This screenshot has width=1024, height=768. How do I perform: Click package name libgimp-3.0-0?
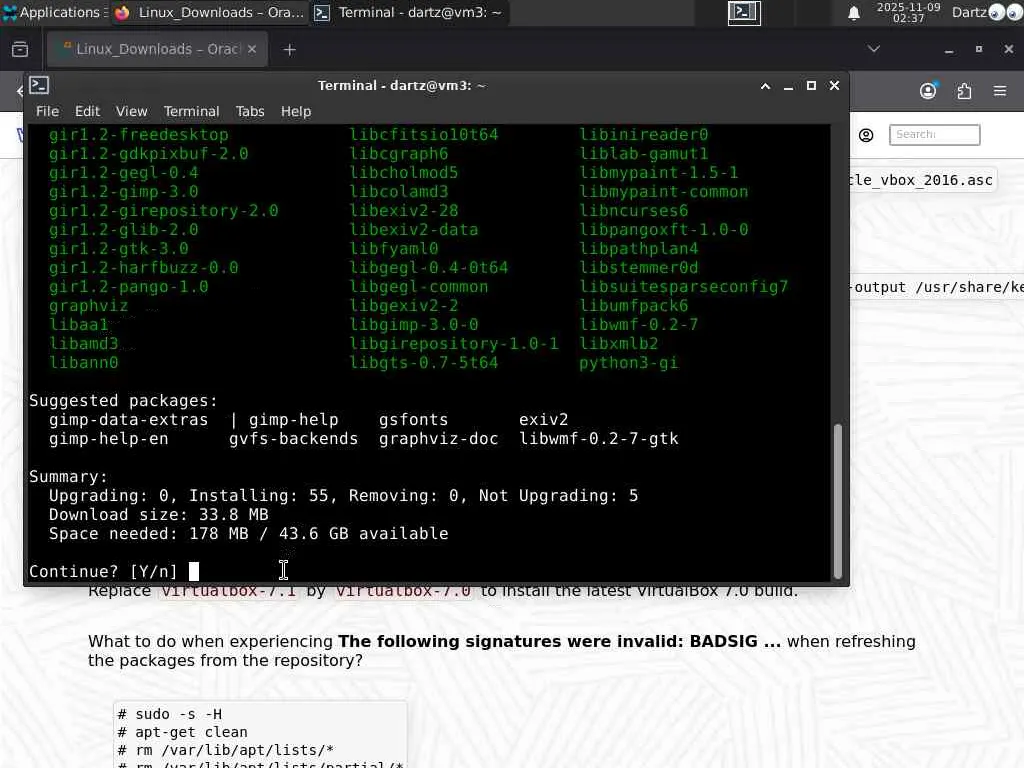(414, 325)
